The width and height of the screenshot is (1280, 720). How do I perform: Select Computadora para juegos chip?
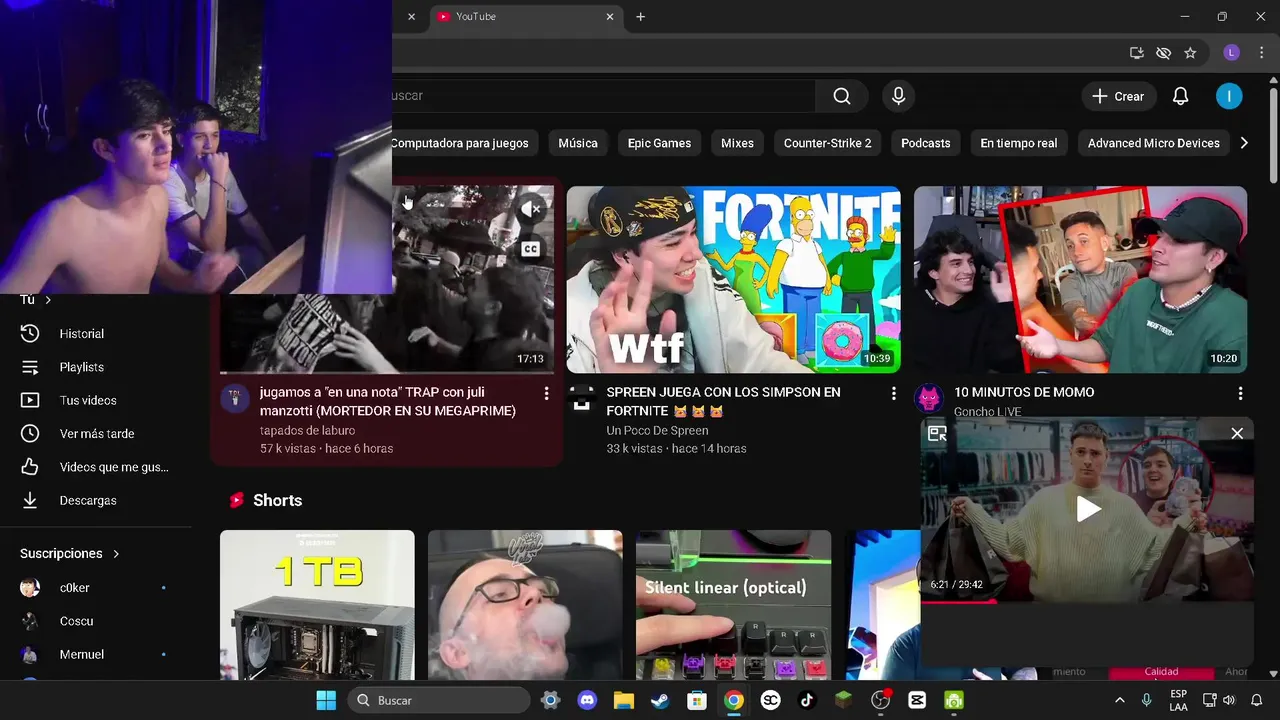[x=460, y=143]
